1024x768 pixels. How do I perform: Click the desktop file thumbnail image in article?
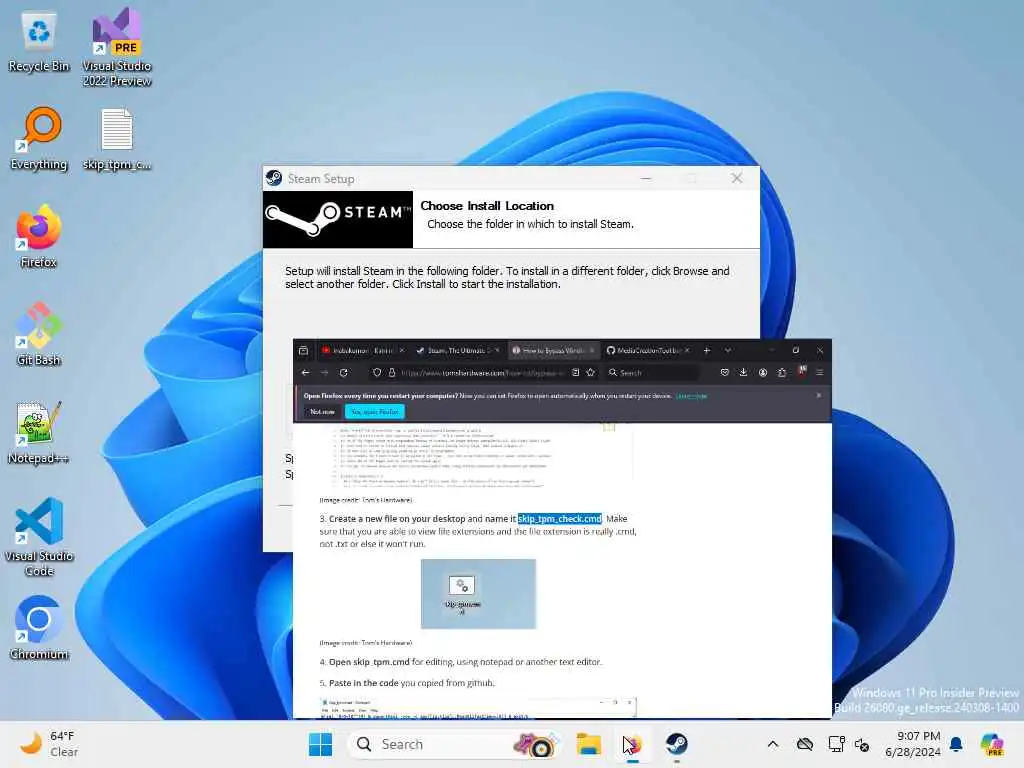[478, 594]
